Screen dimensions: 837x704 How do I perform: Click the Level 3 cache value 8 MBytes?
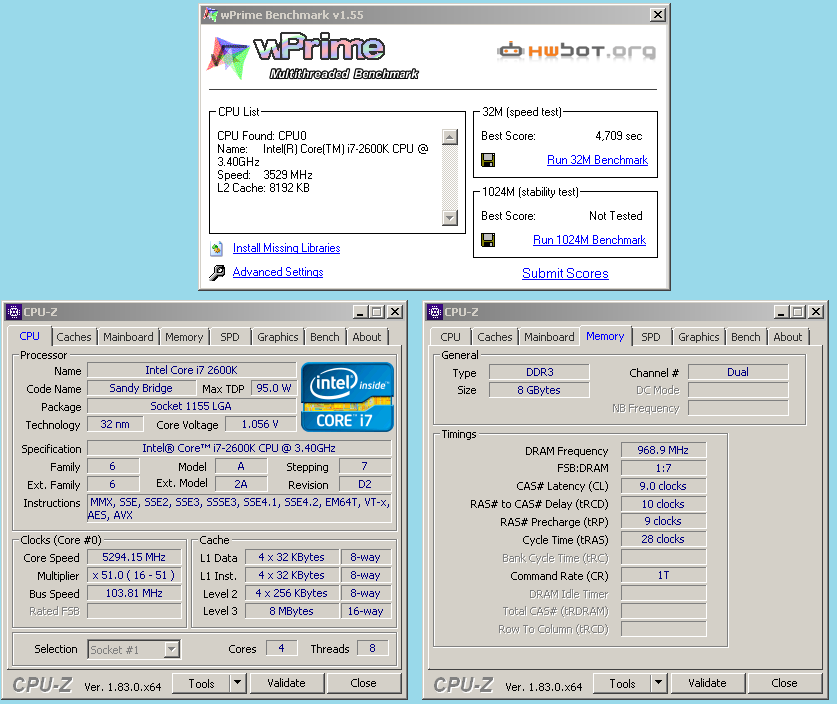[291, 611]
